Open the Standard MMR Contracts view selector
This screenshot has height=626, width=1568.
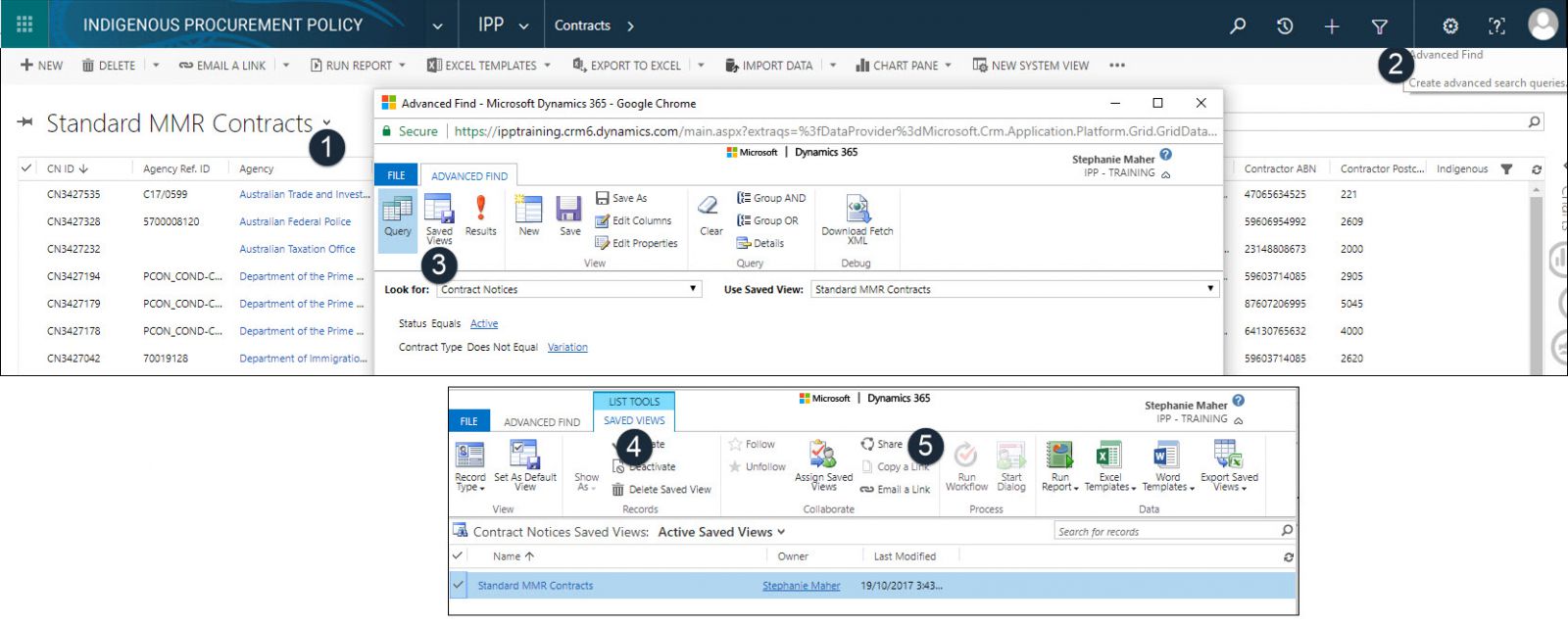(x=326, y=124)
